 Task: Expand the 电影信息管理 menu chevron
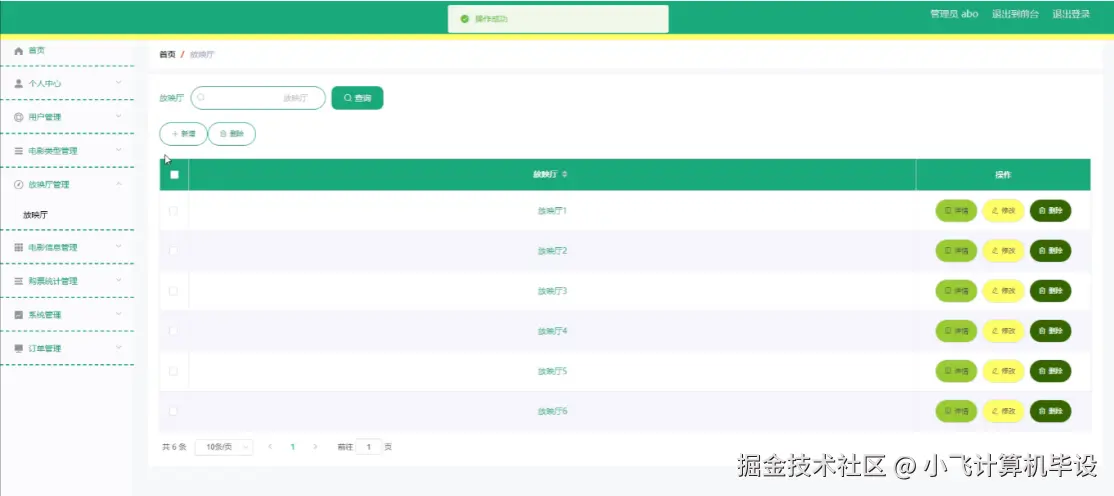(119, 247)
